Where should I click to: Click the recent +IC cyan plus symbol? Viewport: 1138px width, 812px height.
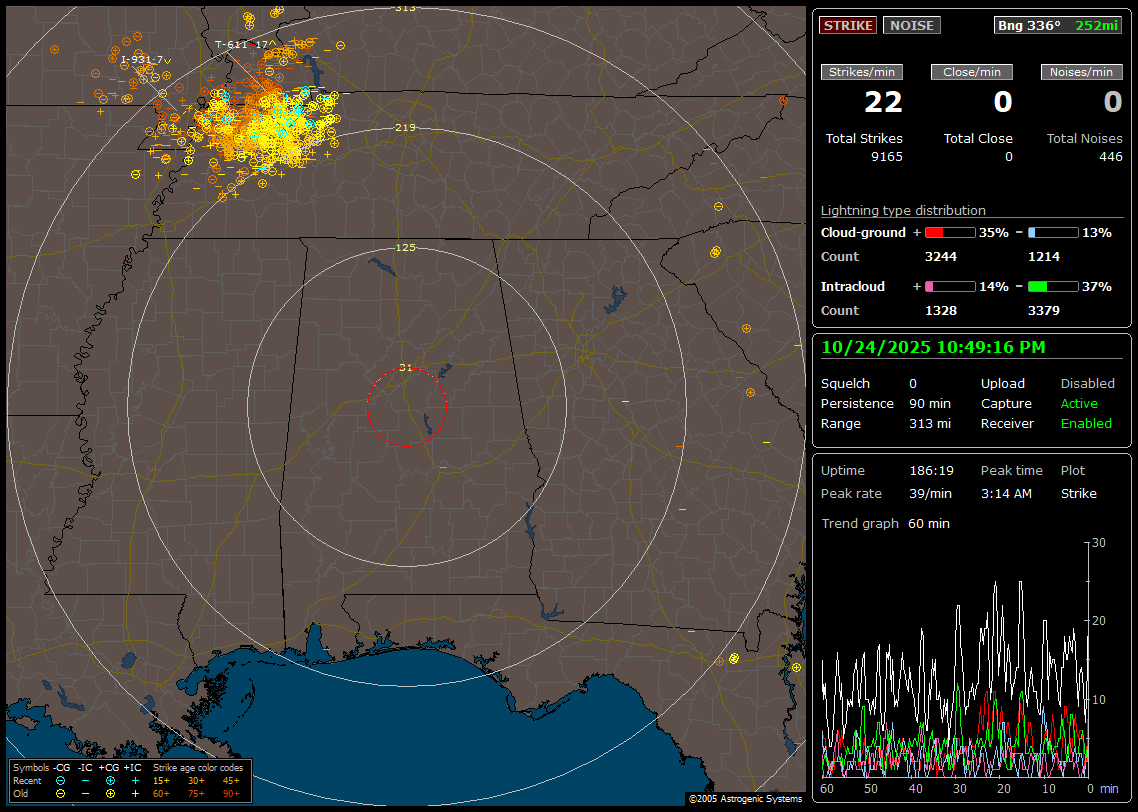[135, 780]
